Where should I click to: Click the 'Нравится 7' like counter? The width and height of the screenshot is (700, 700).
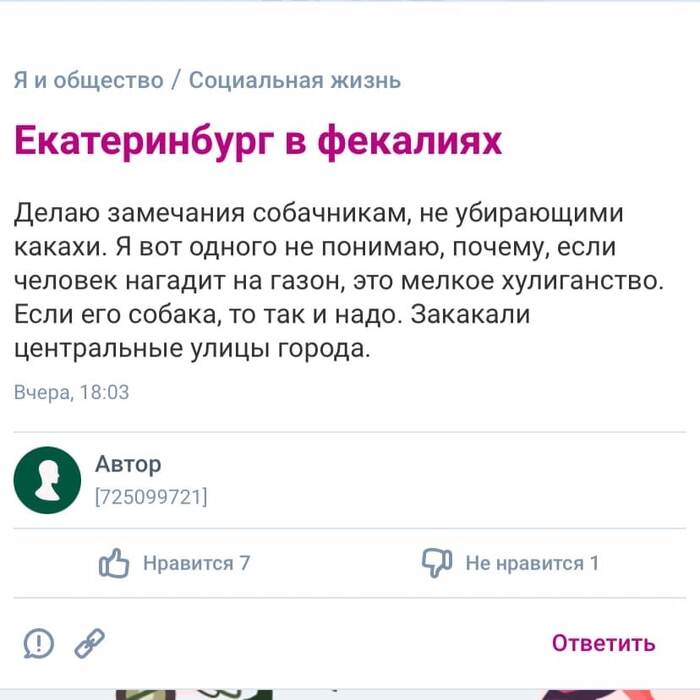coord(196,563)
